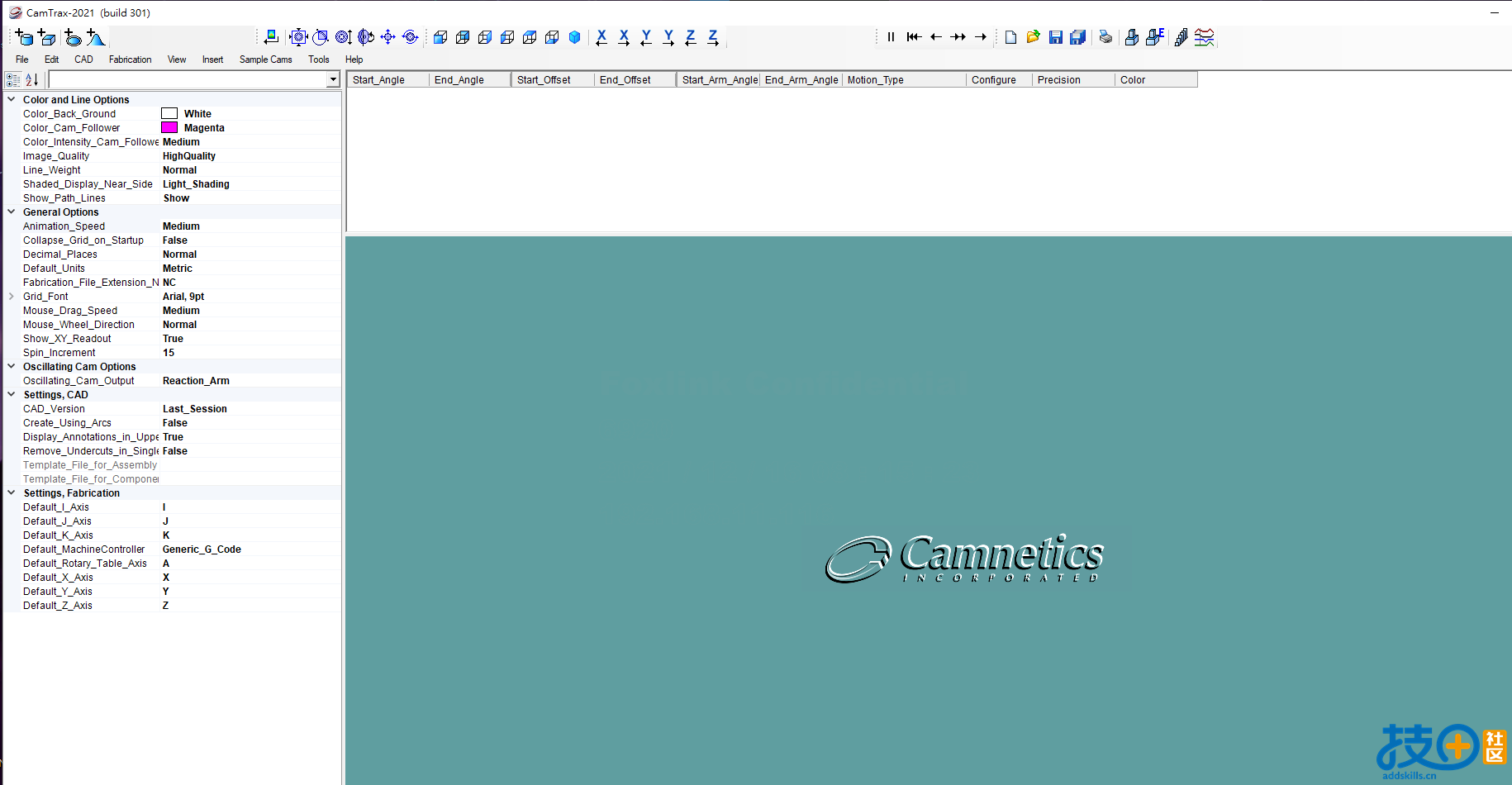1512x785 pixels.
Task: Click the pan view crosshair icon
Action: [x=388, y=37]
